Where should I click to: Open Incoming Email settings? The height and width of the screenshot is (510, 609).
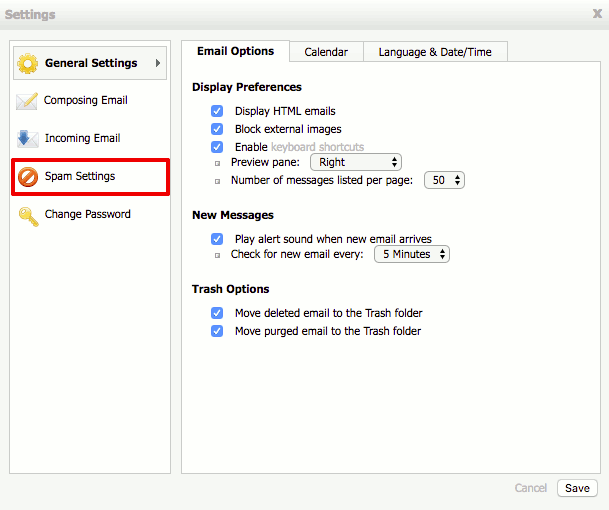tap(82, 138)
